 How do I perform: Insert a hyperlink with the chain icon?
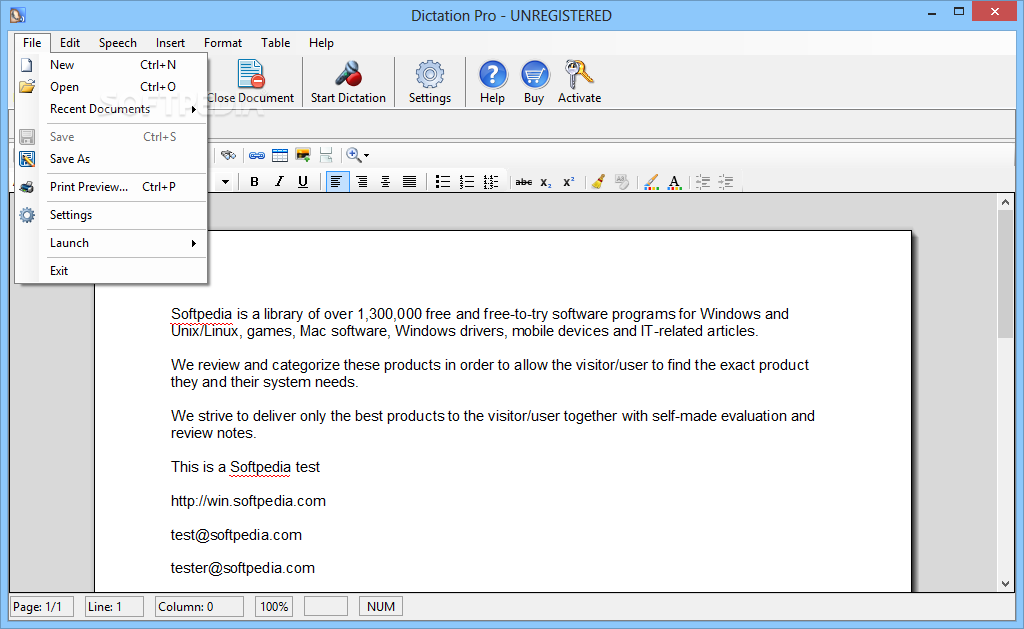(x=257, y=155)
